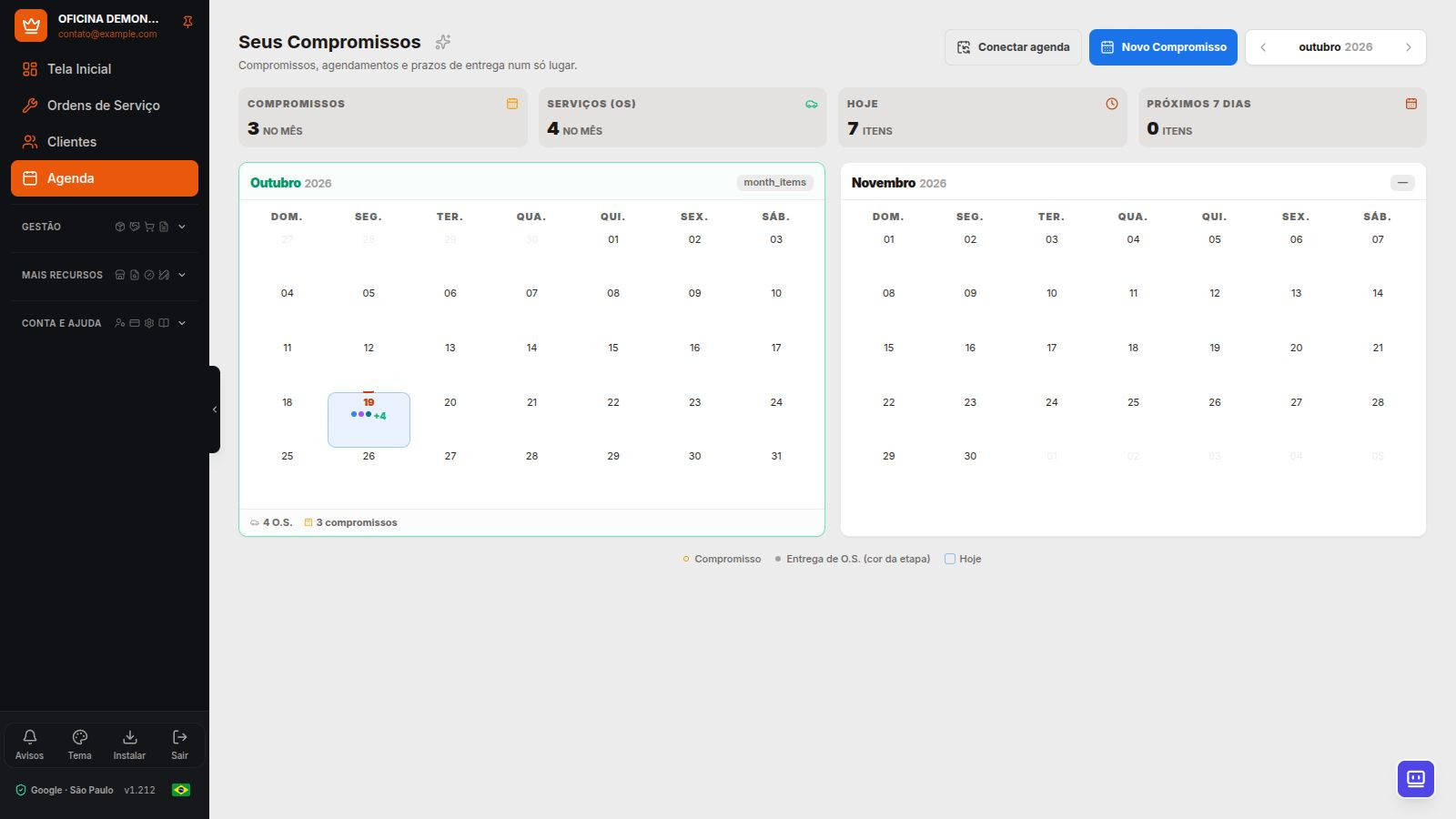Click the Brazil flag language icon
Viewport: 1456px width, 819px height.
tap(181, 790)
